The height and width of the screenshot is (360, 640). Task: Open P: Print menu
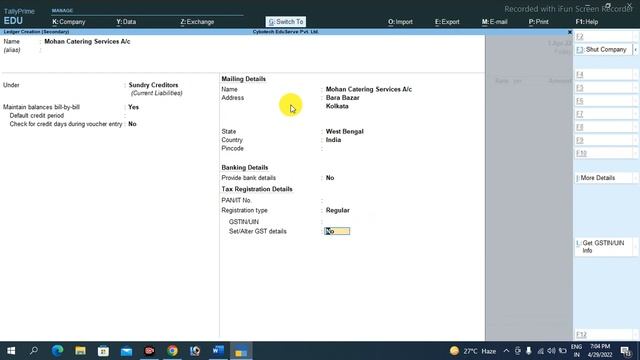pyautogui.click(x=538, y=22)
